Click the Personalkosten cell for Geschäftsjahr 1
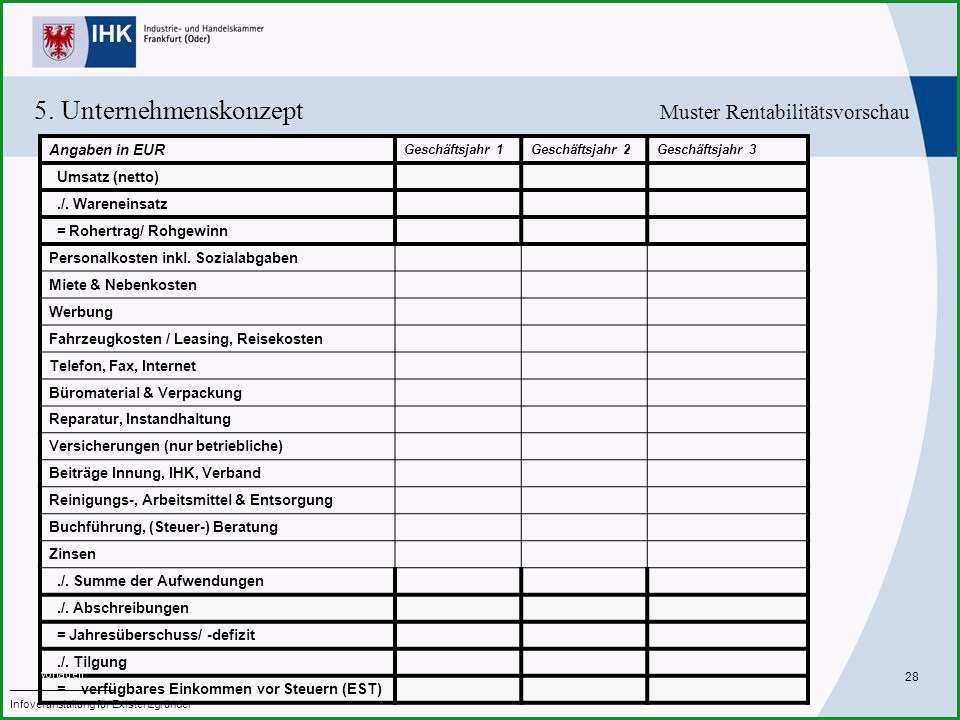This screenshot has height=720, width=960. [458, 258]
